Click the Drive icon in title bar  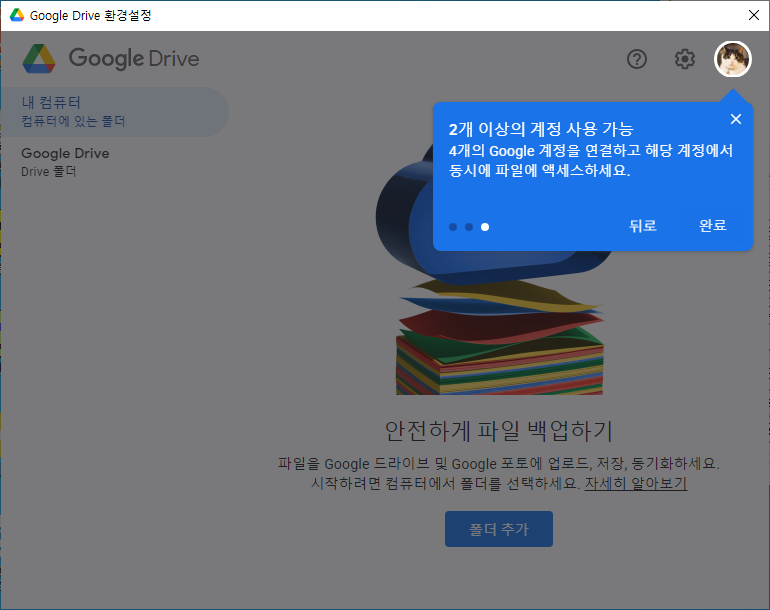pos(17,15)
